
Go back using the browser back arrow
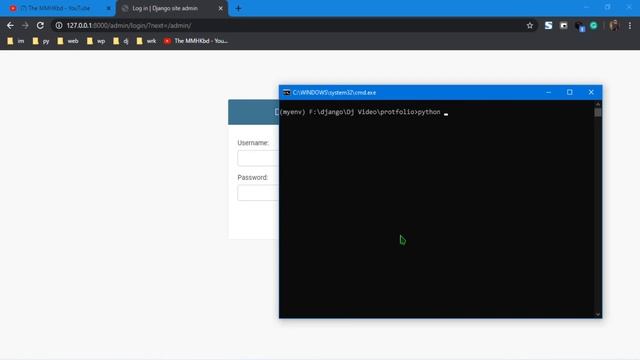coord(10,25)
